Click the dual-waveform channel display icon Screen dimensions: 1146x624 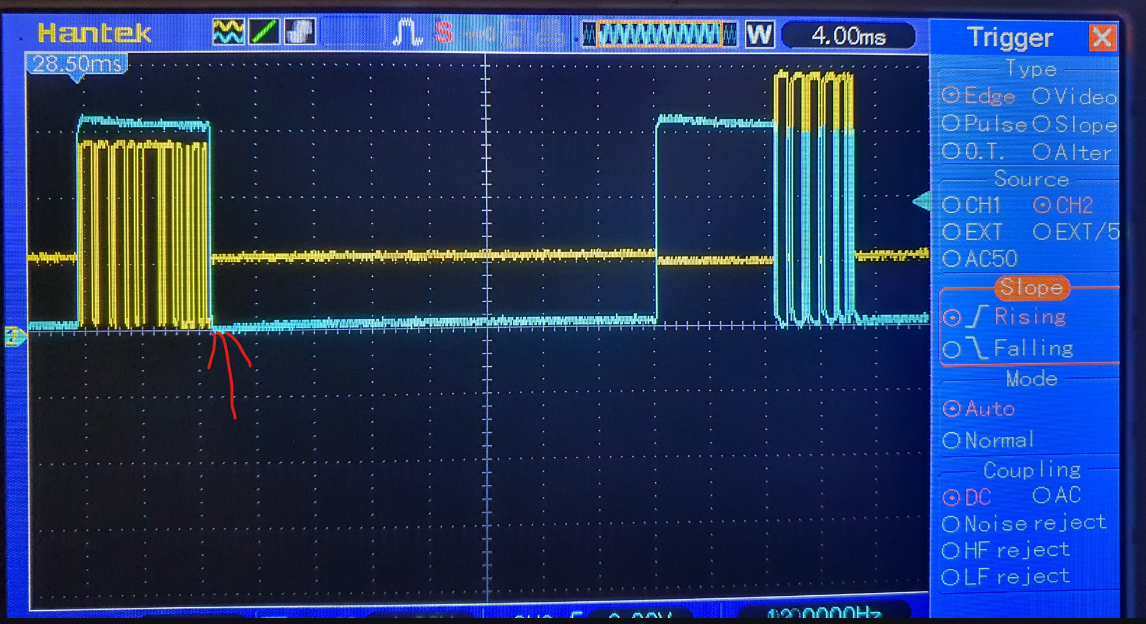(227, 32)
